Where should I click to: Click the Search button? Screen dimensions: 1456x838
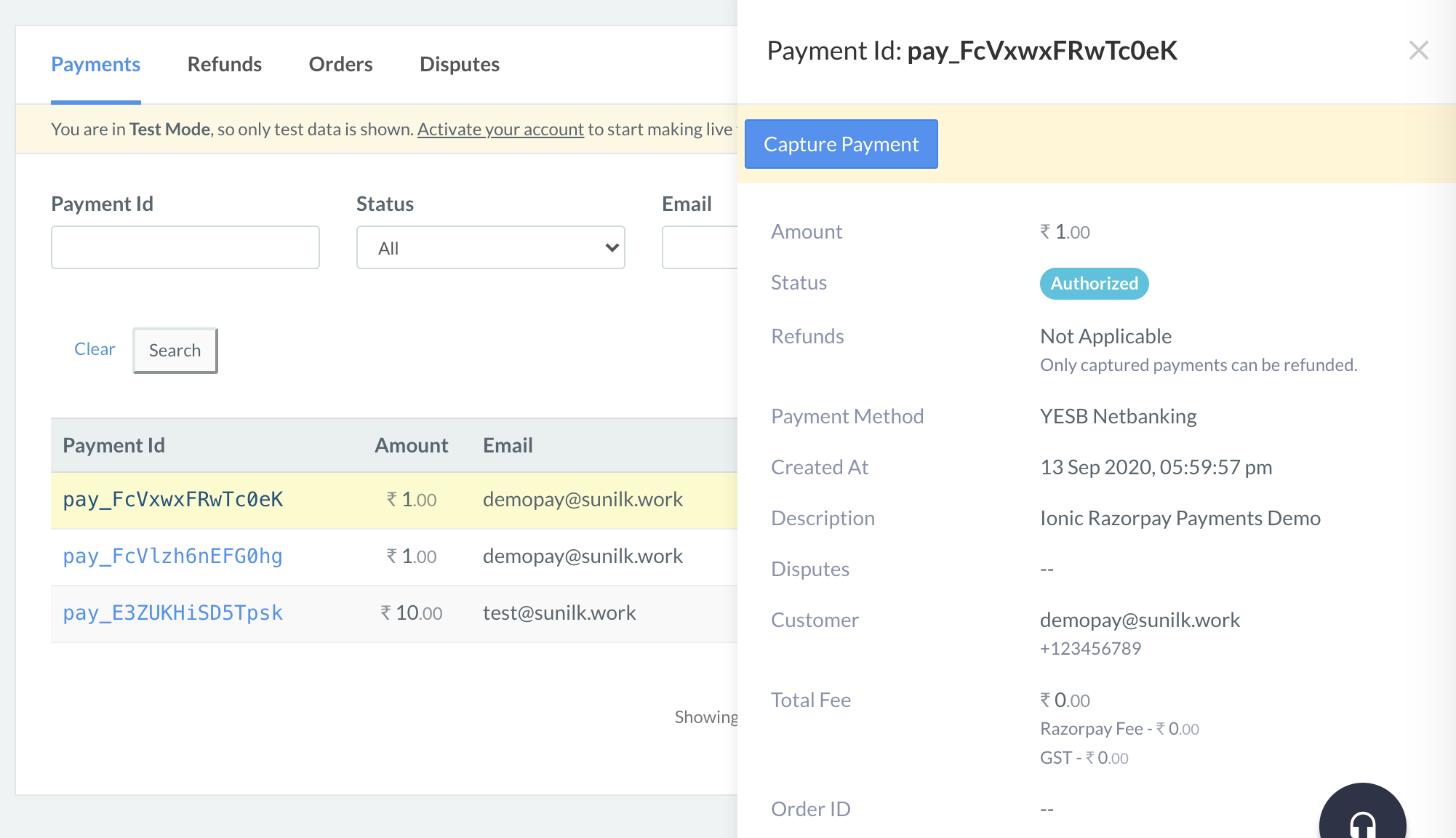tap(175, 349)
